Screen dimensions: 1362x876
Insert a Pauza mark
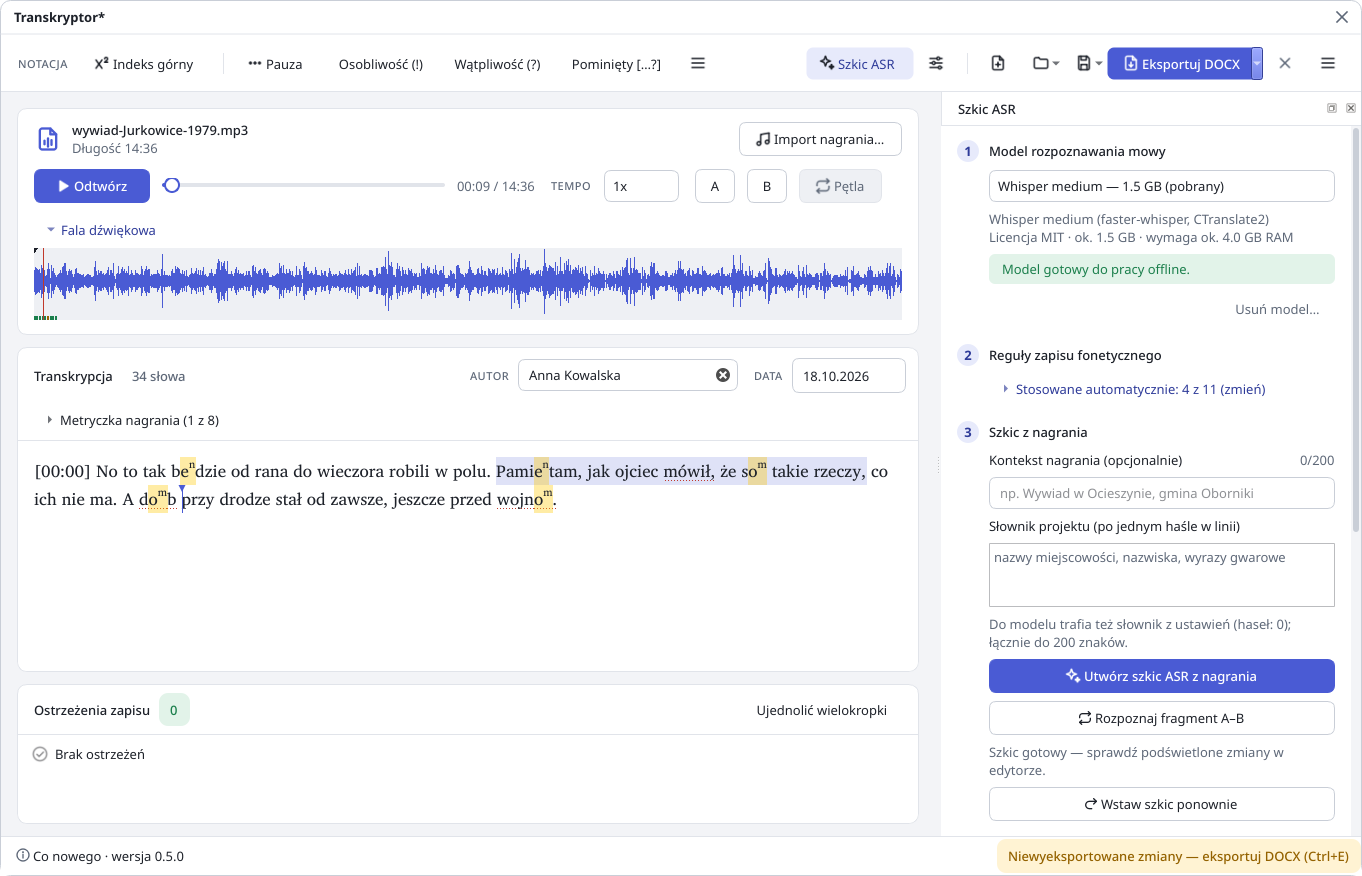[x=275, y=64]
